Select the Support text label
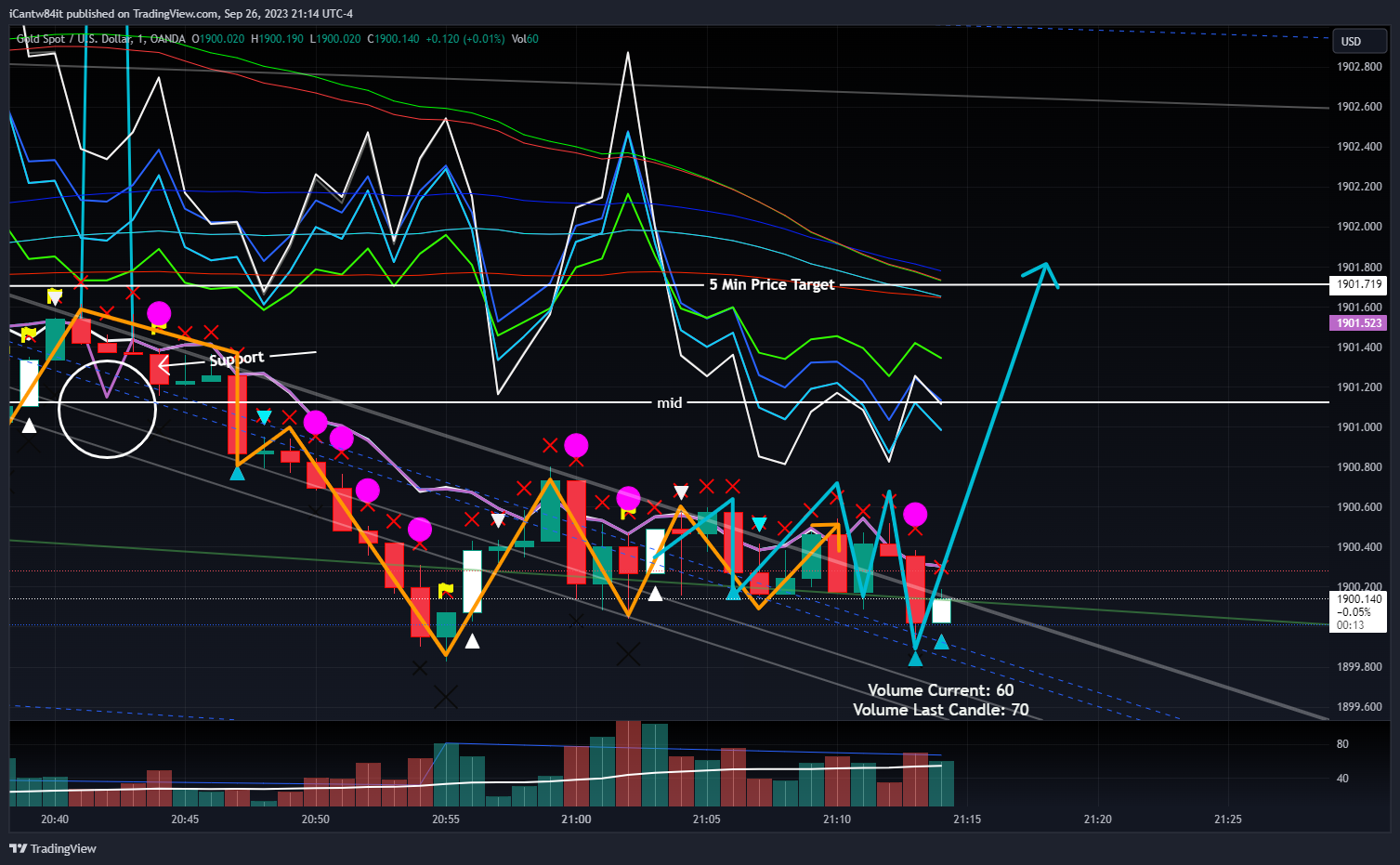1400x865 pixels. (x=236, y=359)
